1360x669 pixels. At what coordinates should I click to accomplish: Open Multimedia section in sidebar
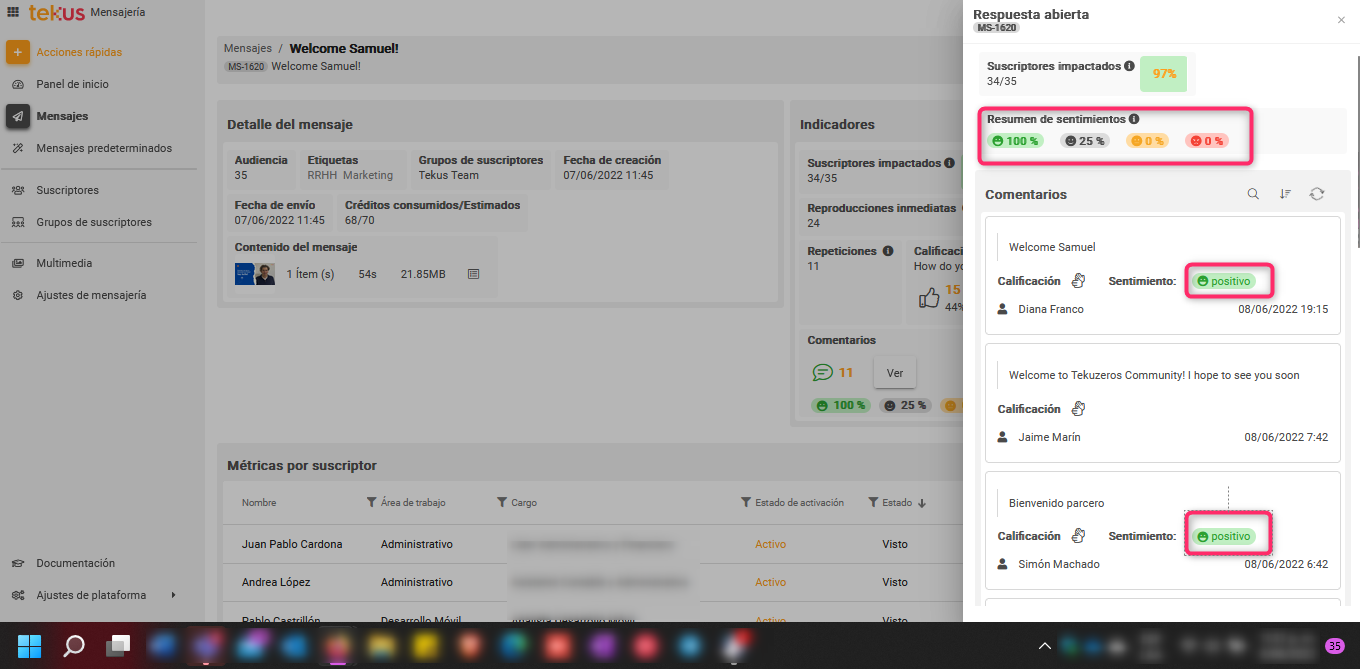coord(64,263)
